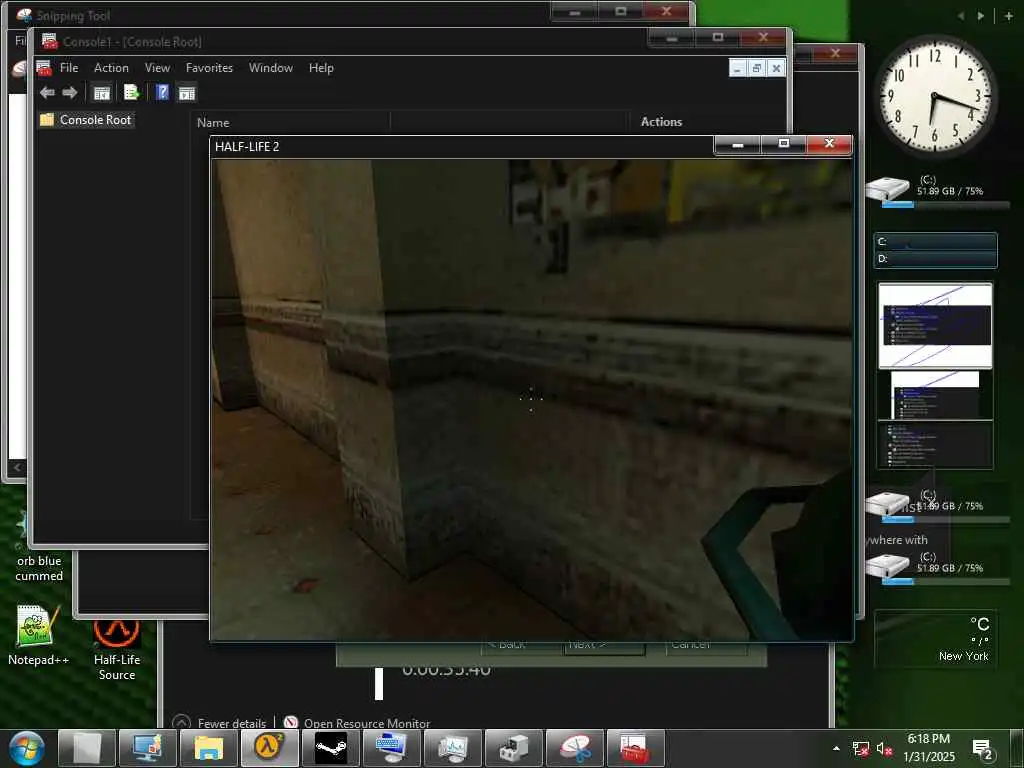1024x768 pixels.
Task: Open the Half-Life Source desktop shortcut
Action: point(116,650)
